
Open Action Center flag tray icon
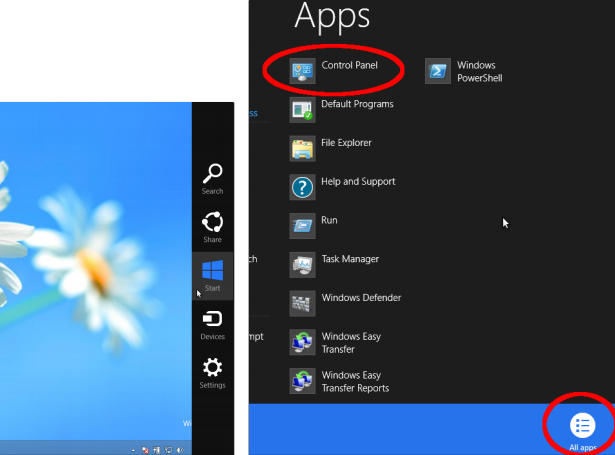[145, 450]
